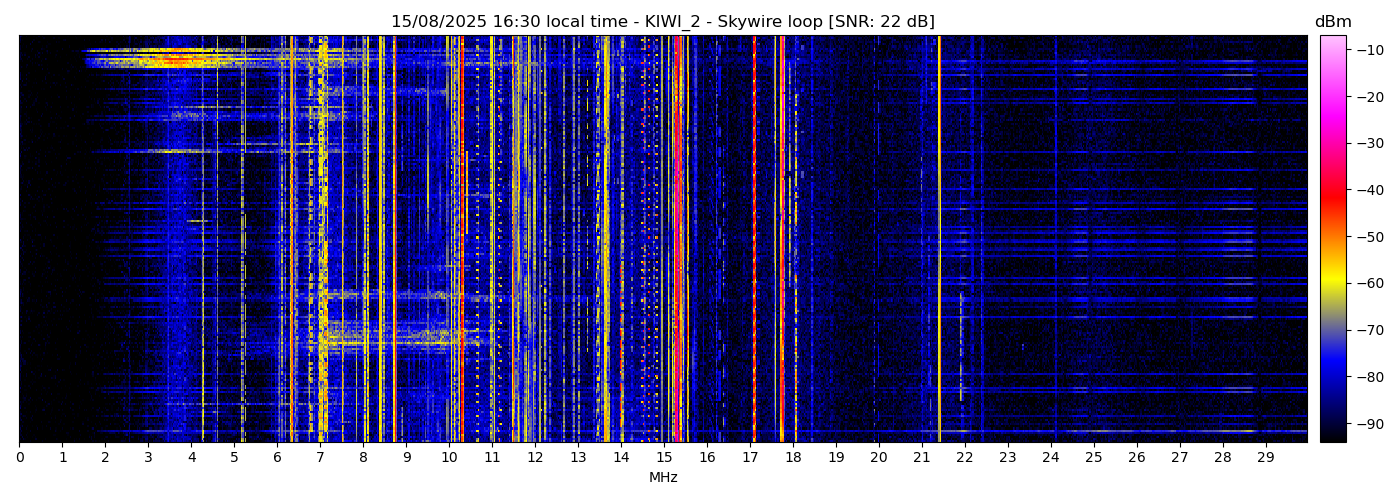Viewport: 1400px width, 500px height.
Task: Click the x-axis tick label 26 MHz
Action: 1137,458
